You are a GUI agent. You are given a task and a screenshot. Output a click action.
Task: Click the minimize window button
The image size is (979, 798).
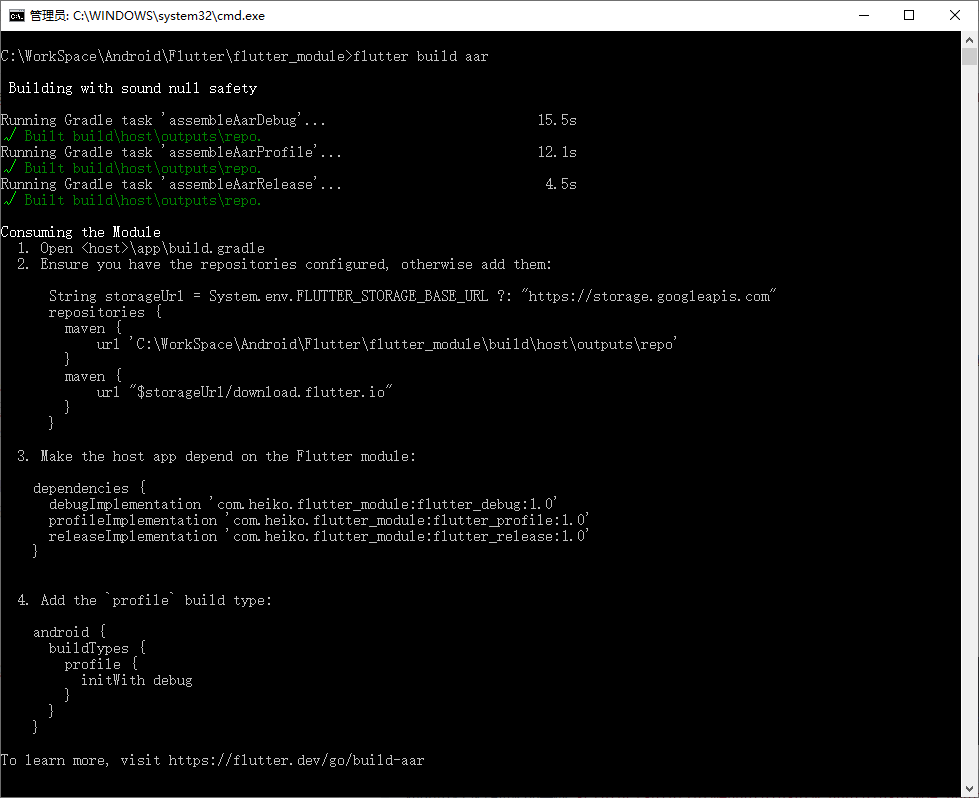864,15
